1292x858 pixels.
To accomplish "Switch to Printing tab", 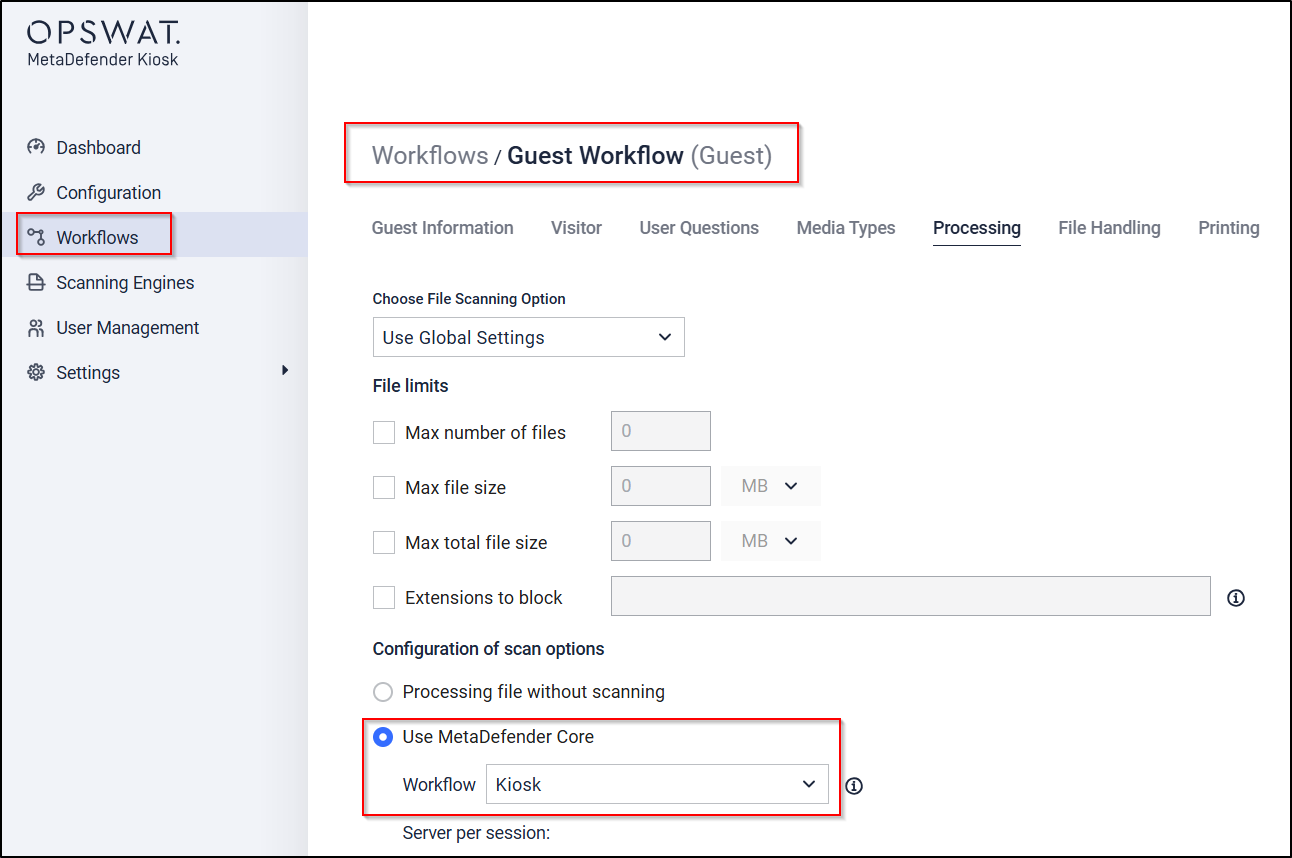I will pos(1229,228).
